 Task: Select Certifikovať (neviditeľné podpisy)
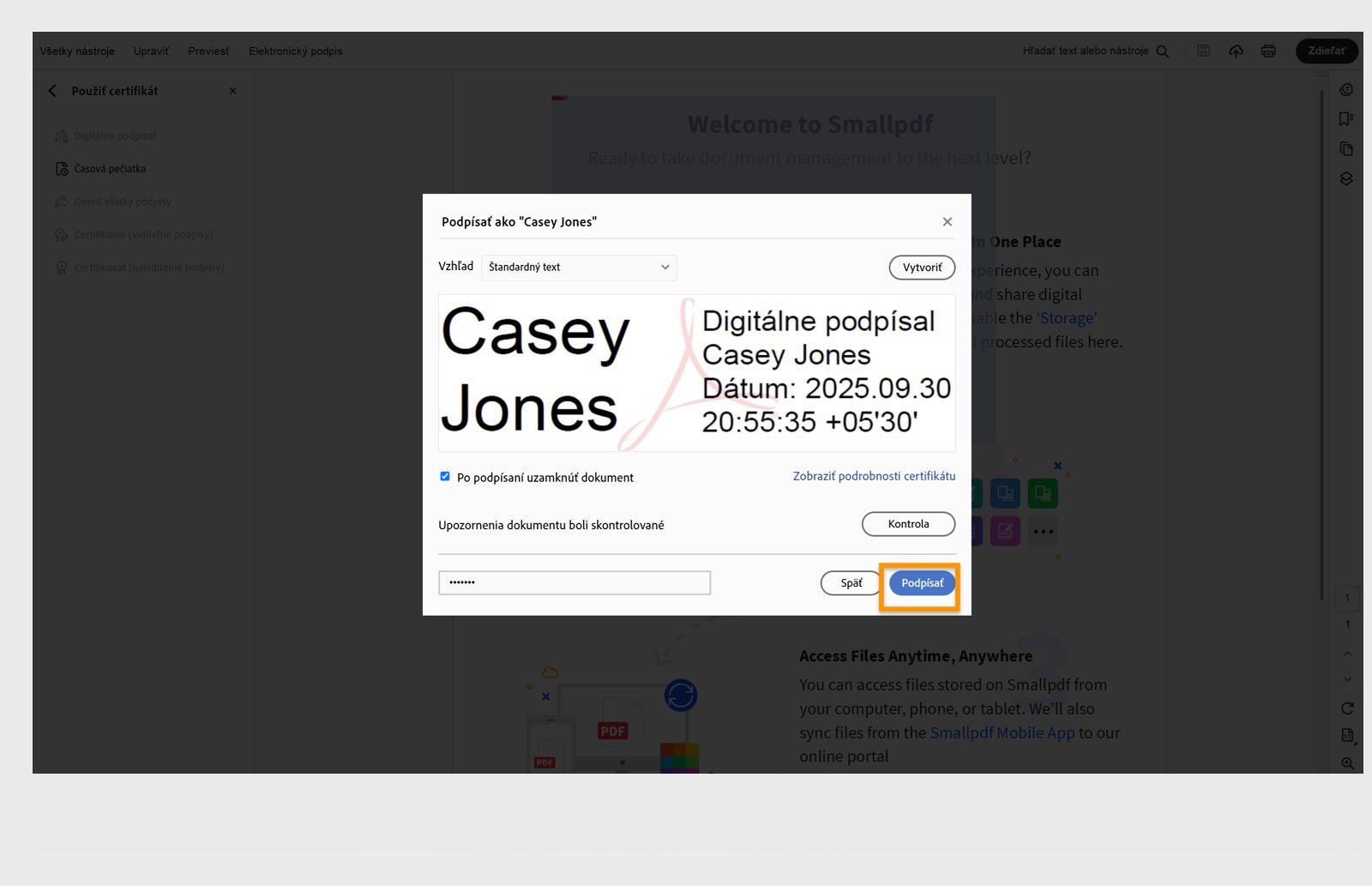tap(139, 268)
